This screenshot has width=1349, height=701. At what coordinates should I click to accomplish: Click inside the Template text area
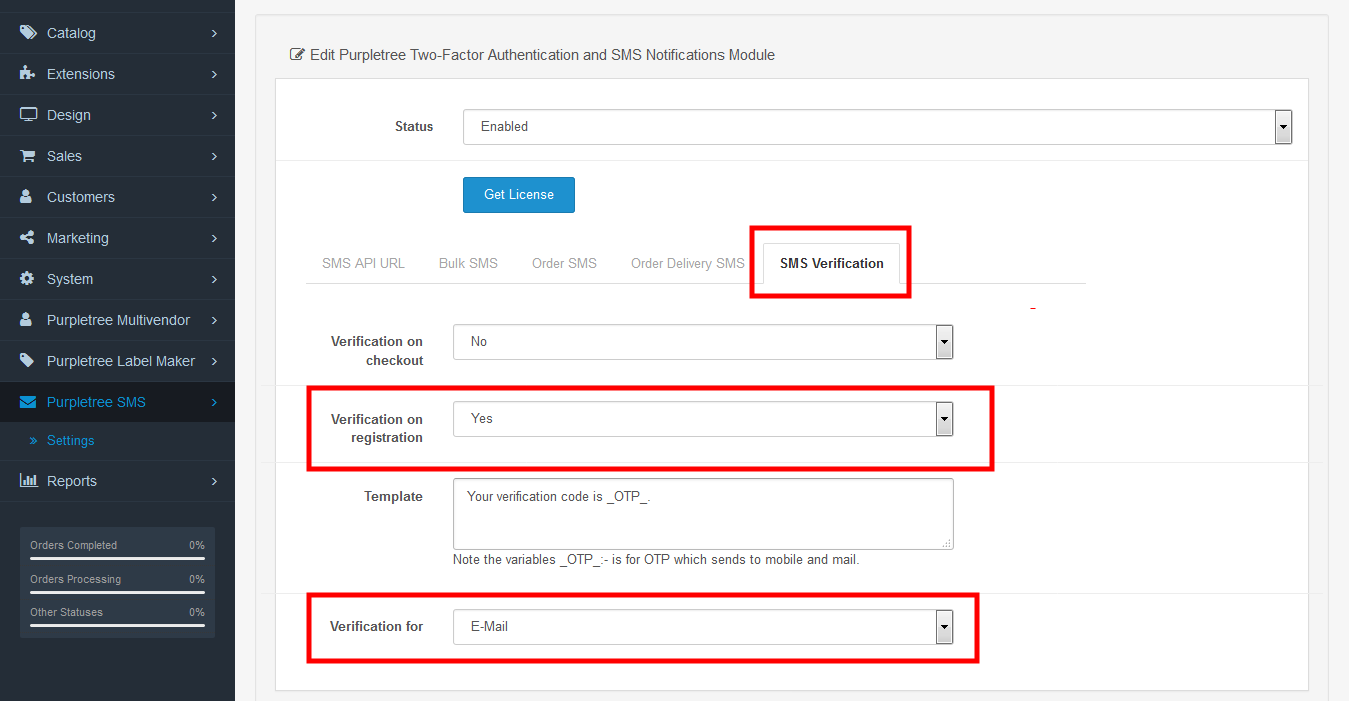[703, 514]
